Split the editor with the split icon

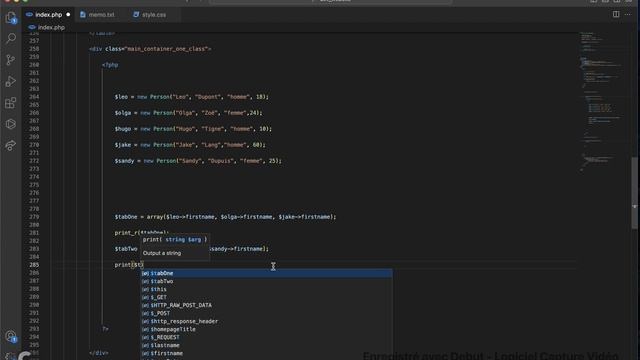click(616, 14)
